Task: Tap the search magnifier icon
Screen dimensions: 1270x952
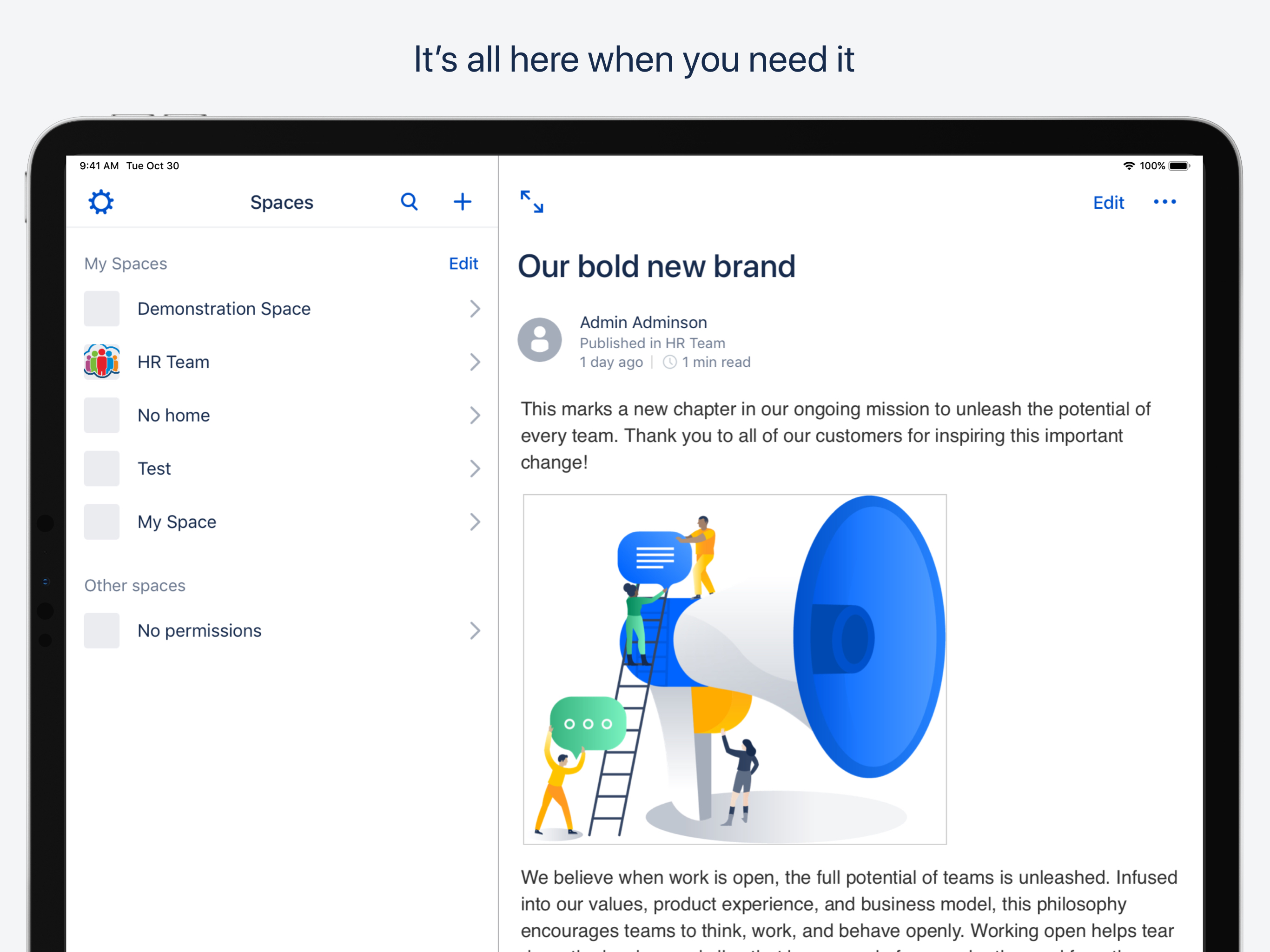Action: point(409,202)
